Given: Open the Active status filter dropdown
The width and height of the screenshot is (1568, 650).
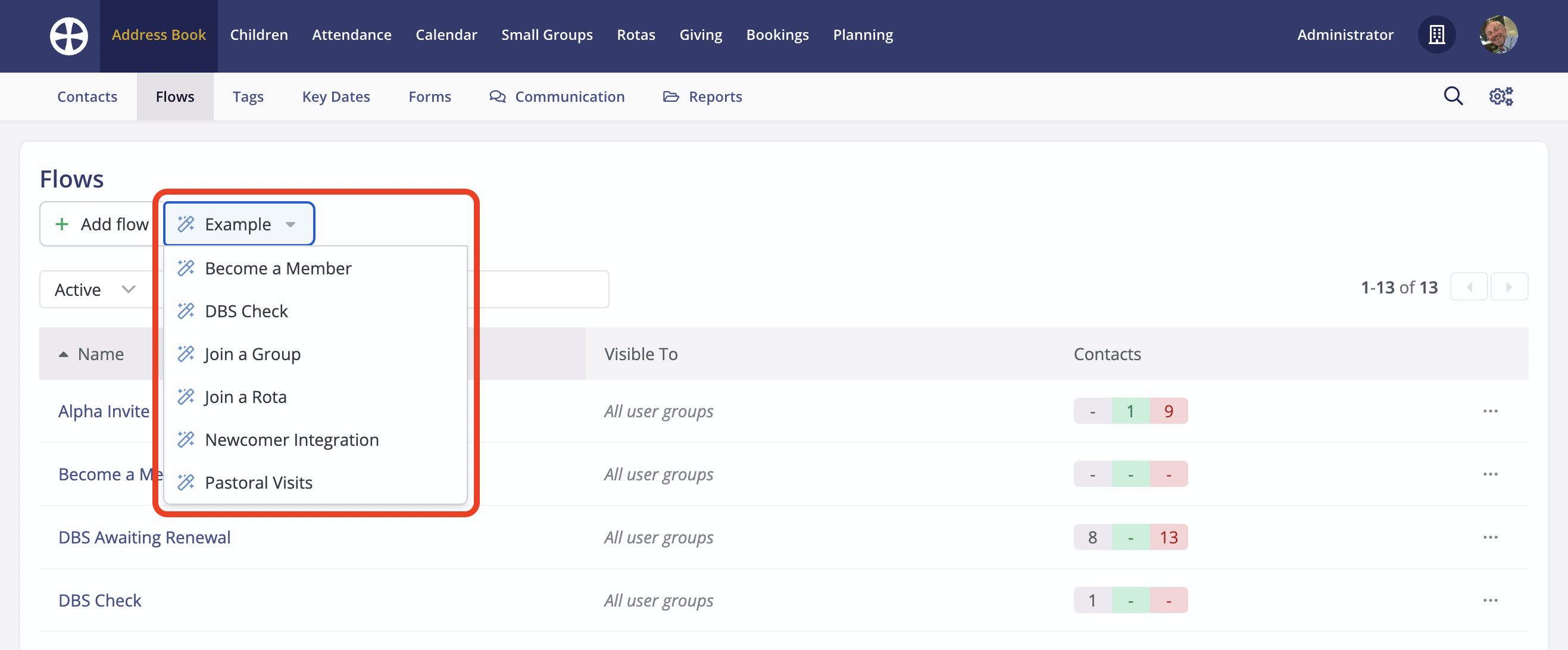Looking at the screenshot, I should click(x=94, y=290).
